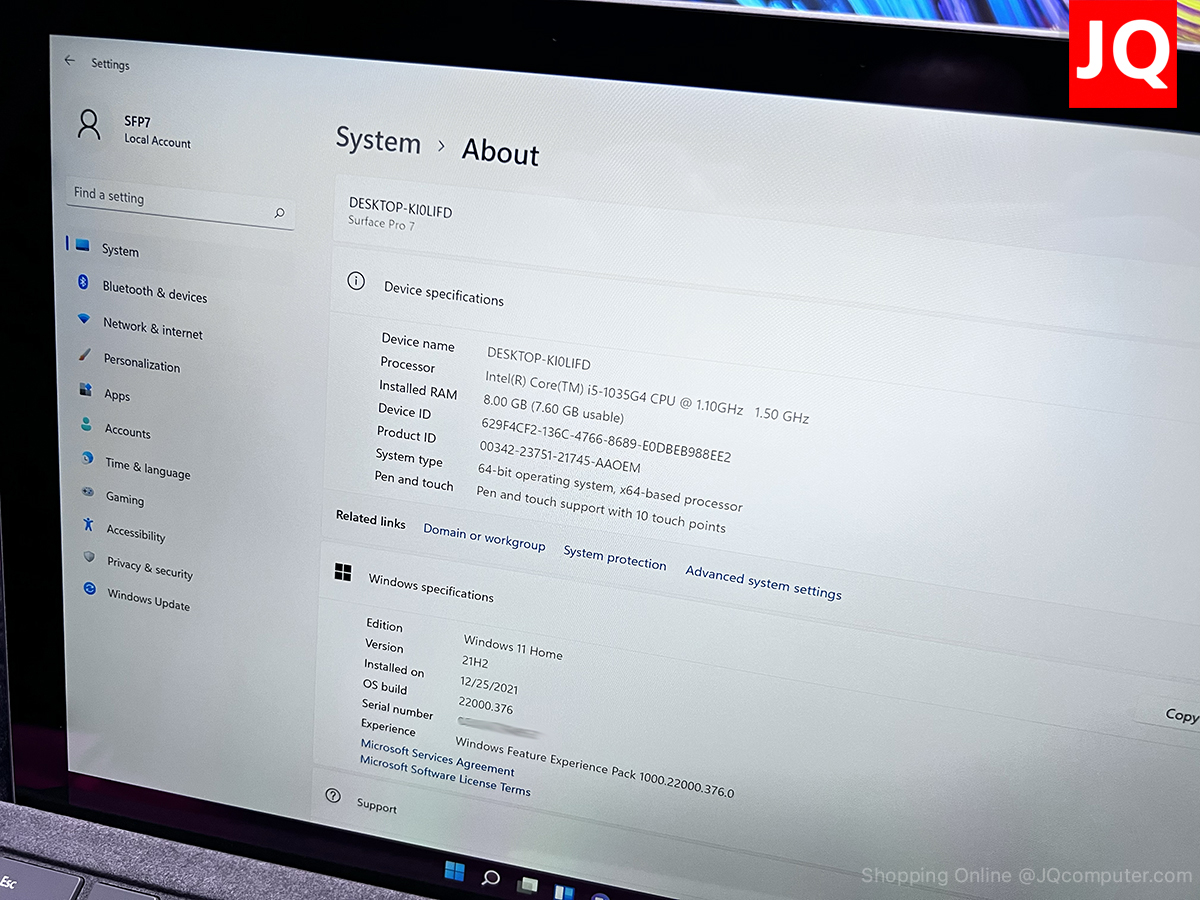This screenshot has height=900, width=1200.
Task: Open the Widgets panel from the taskbar
Action: [x=563, y=890]
